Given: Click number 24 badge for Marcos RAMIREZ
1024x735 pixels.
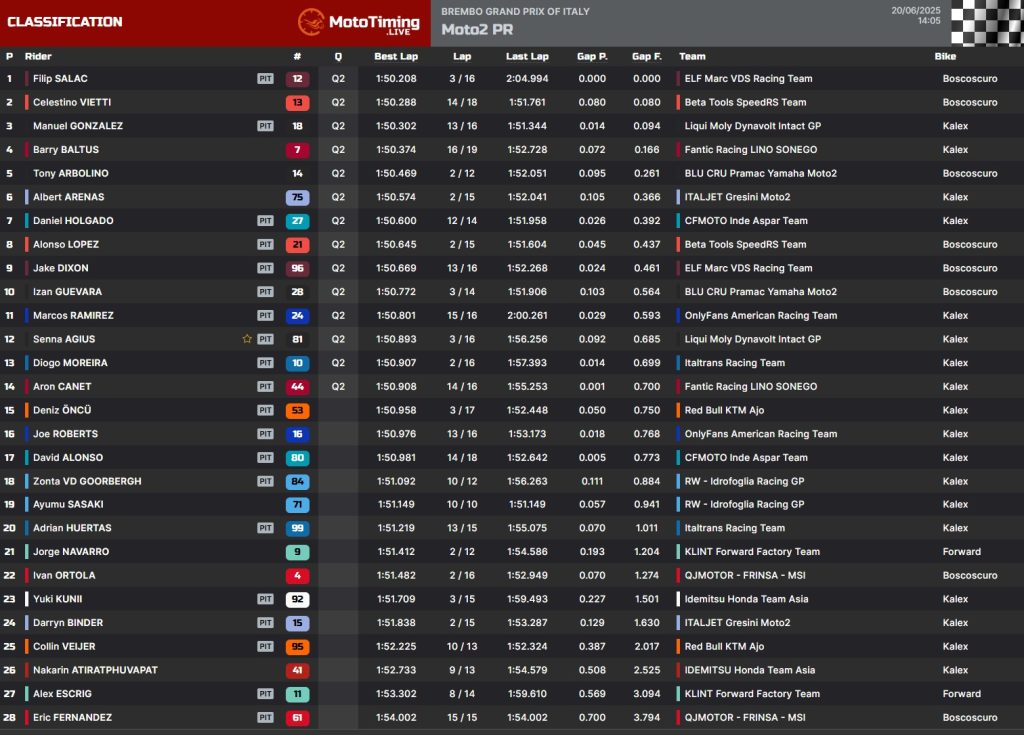Looking at the screenshot, I should 297,316.
